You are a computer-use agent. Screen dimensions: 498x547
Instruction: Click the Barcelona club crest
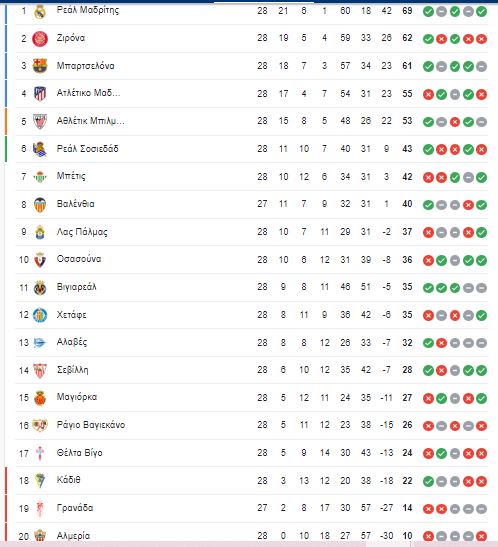pos(40,66)
